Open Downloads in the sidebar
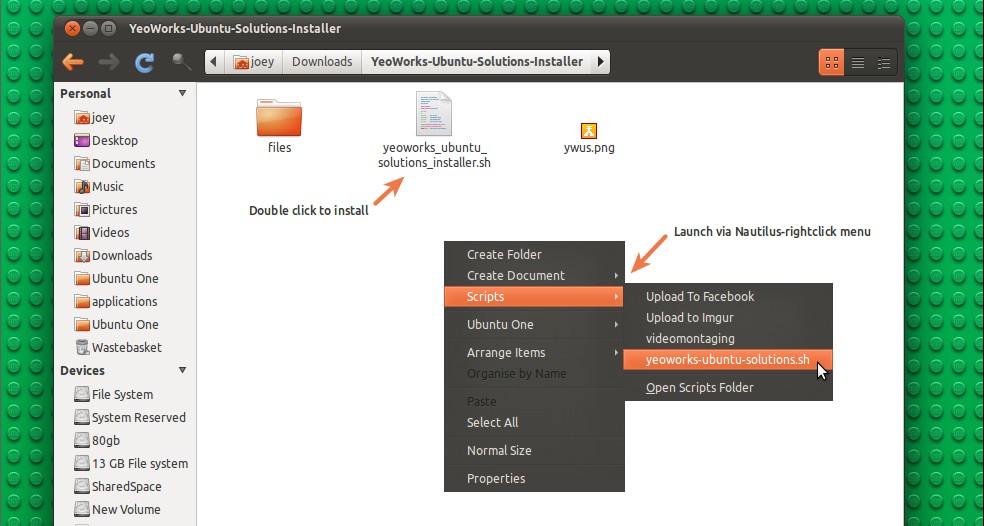The height and width of the screenshot is (526, 984). 114,255
